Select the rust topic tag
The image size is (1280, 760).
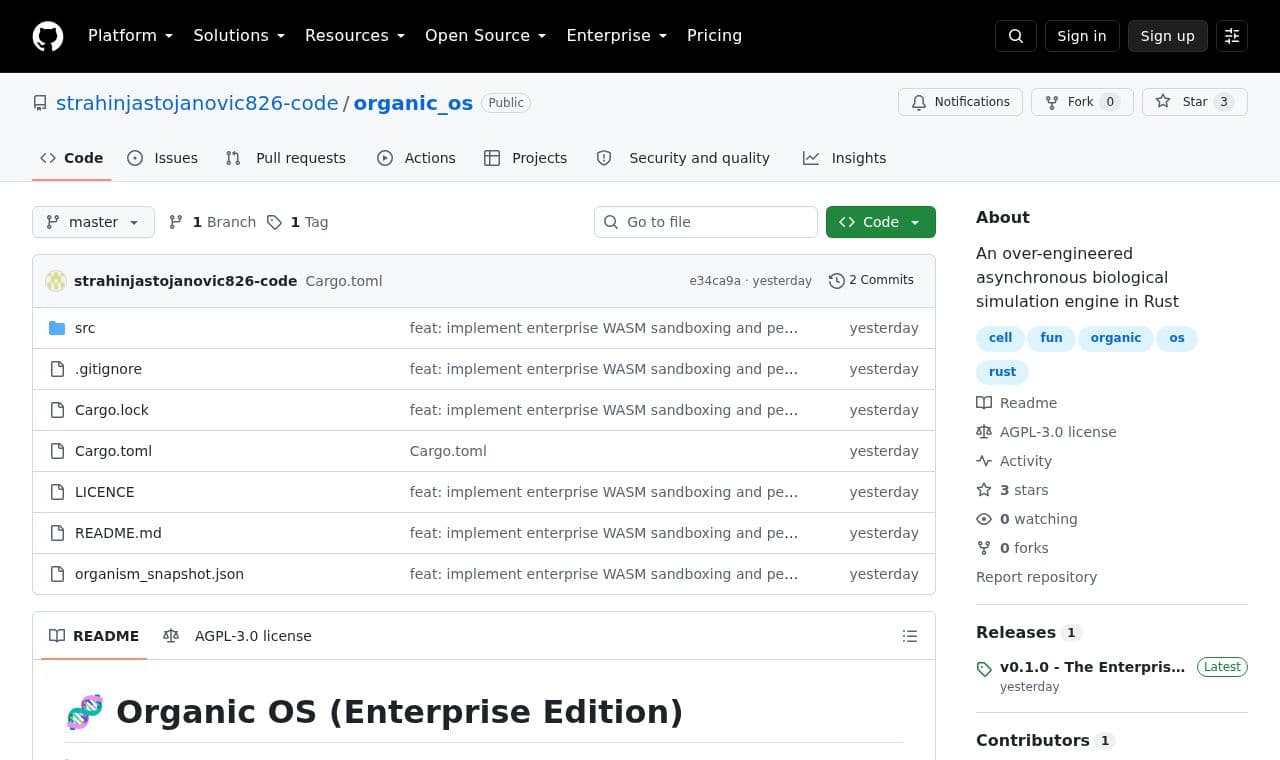(x=1002, y=372)
